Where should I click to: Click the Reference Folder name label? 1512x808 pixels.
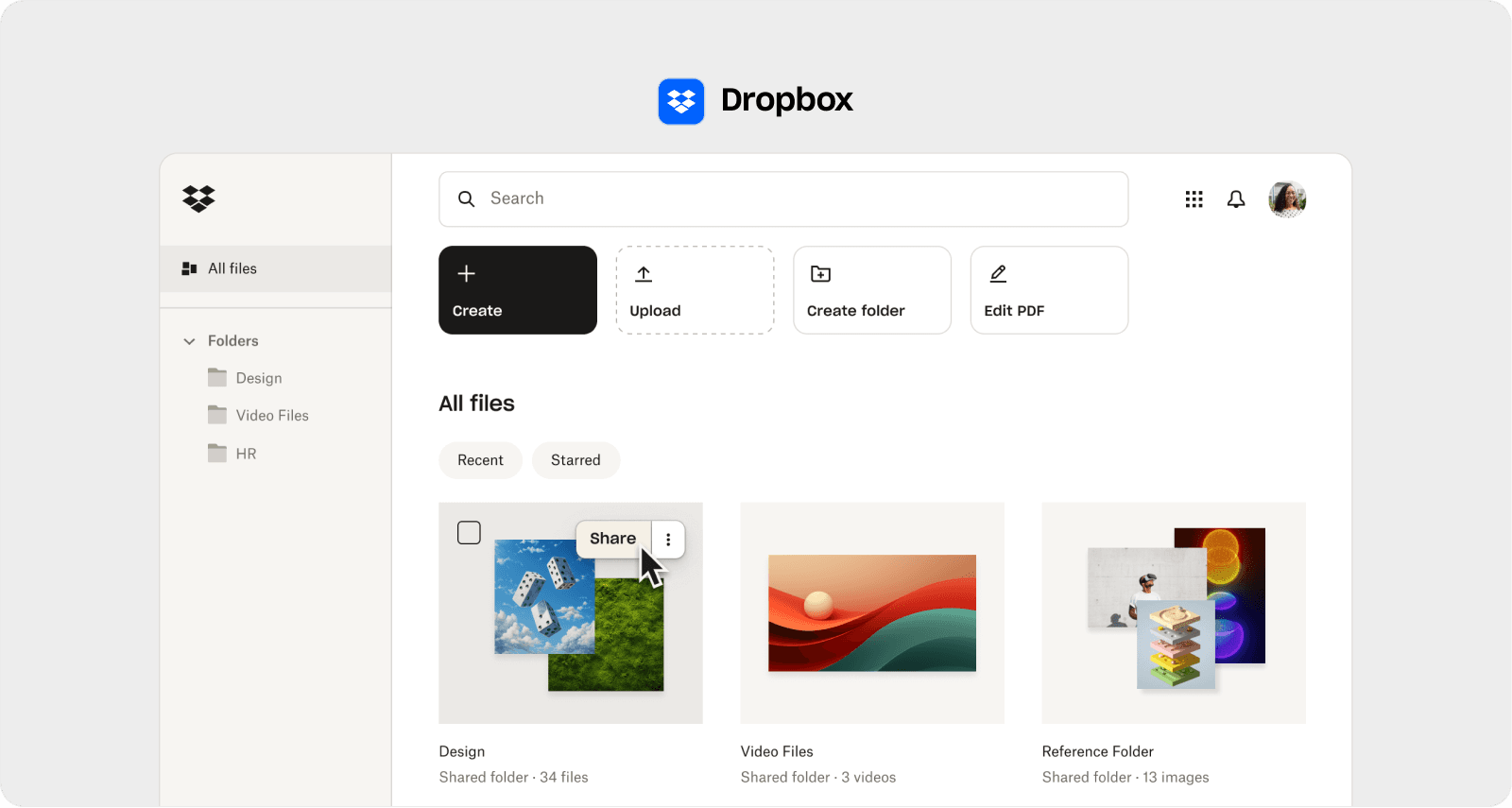pyautogui.click(x=1098, y=751)
